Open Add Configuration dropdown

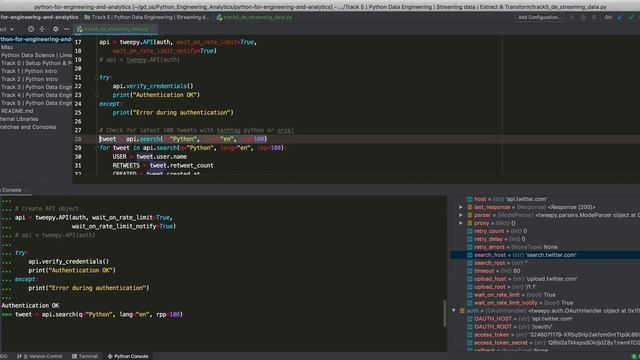coord(540,17)
